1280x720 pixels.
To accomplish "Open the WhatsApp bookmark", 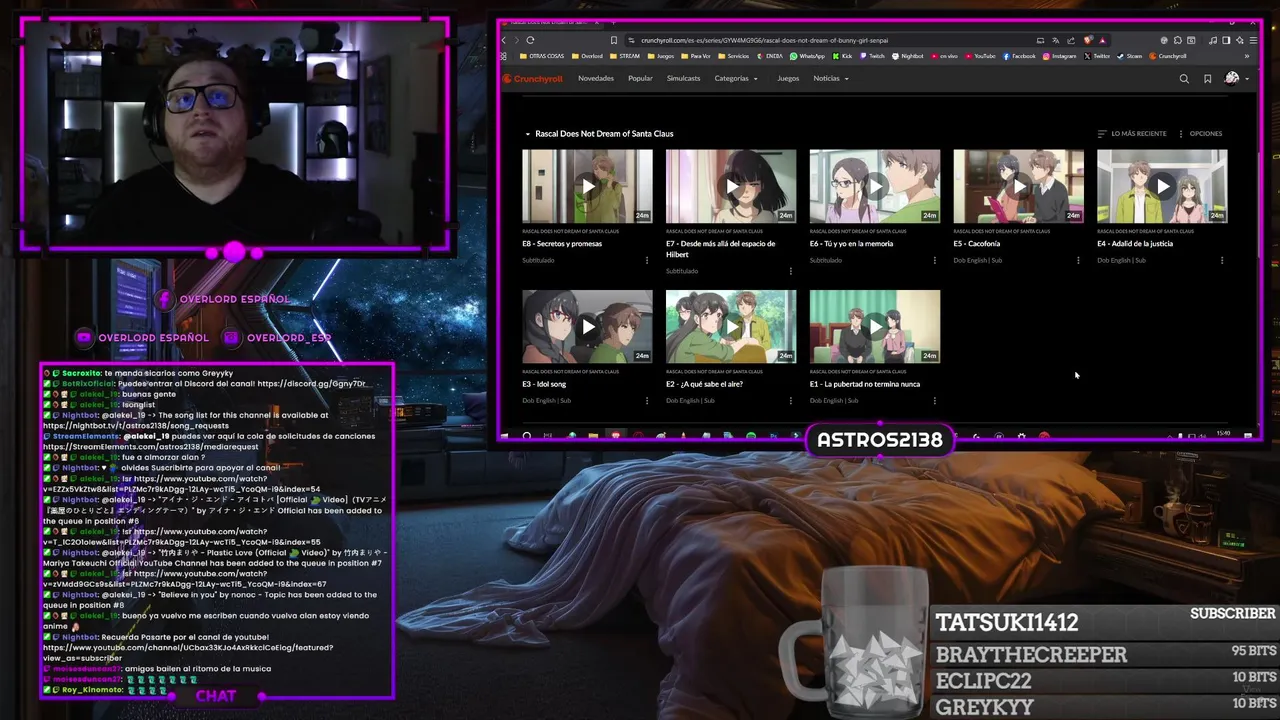I will [808, 56].
